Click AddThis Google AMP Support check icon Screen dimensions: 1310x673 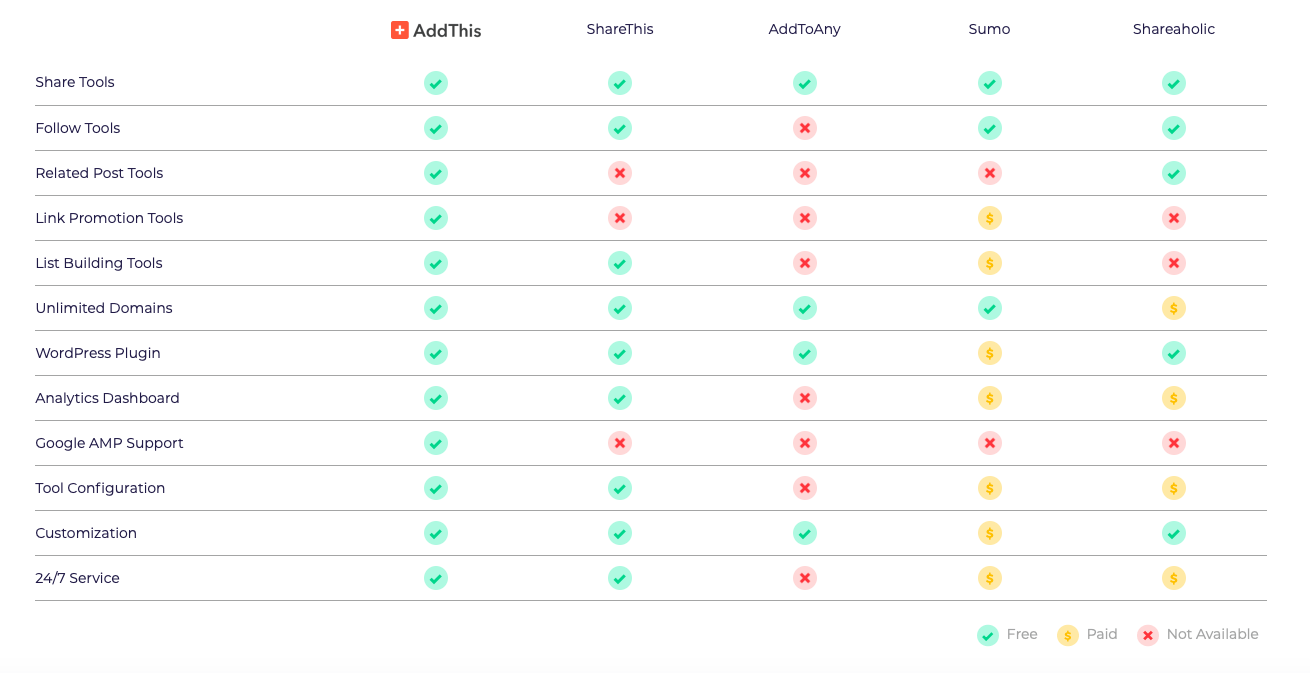[x=436, y=443]
